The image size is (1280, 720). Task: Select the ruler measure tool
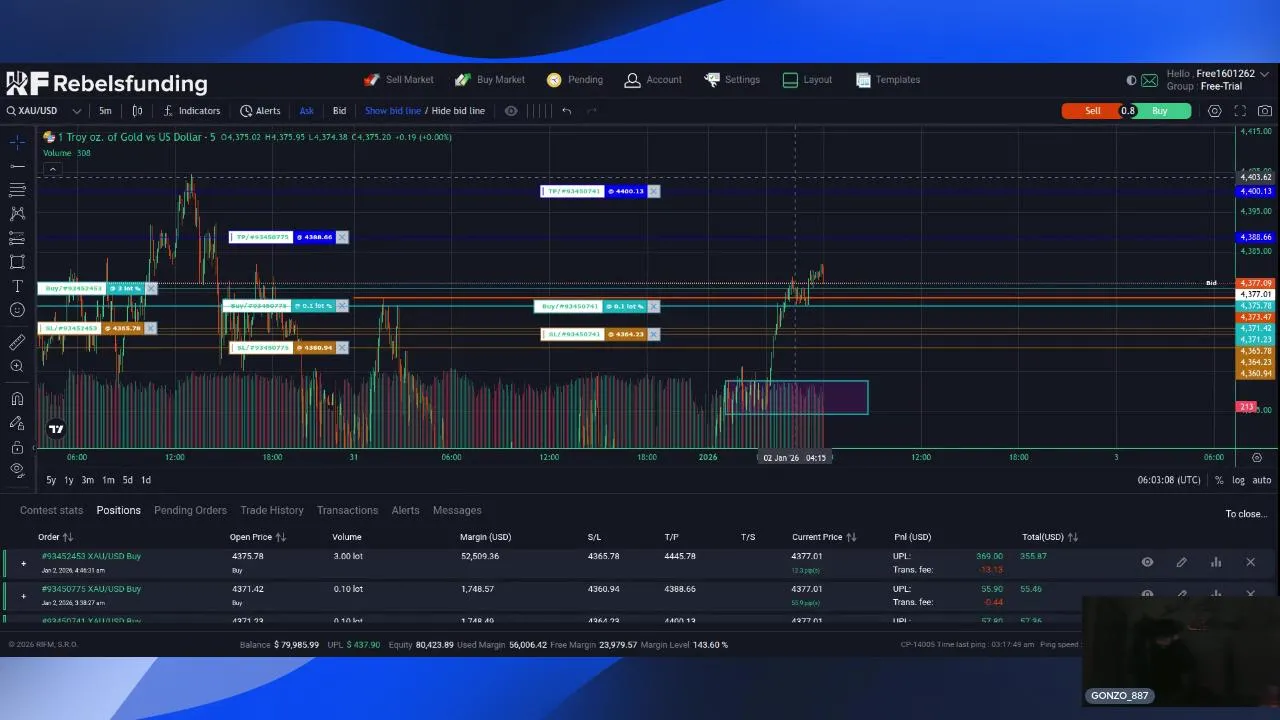tap(17, 343)
